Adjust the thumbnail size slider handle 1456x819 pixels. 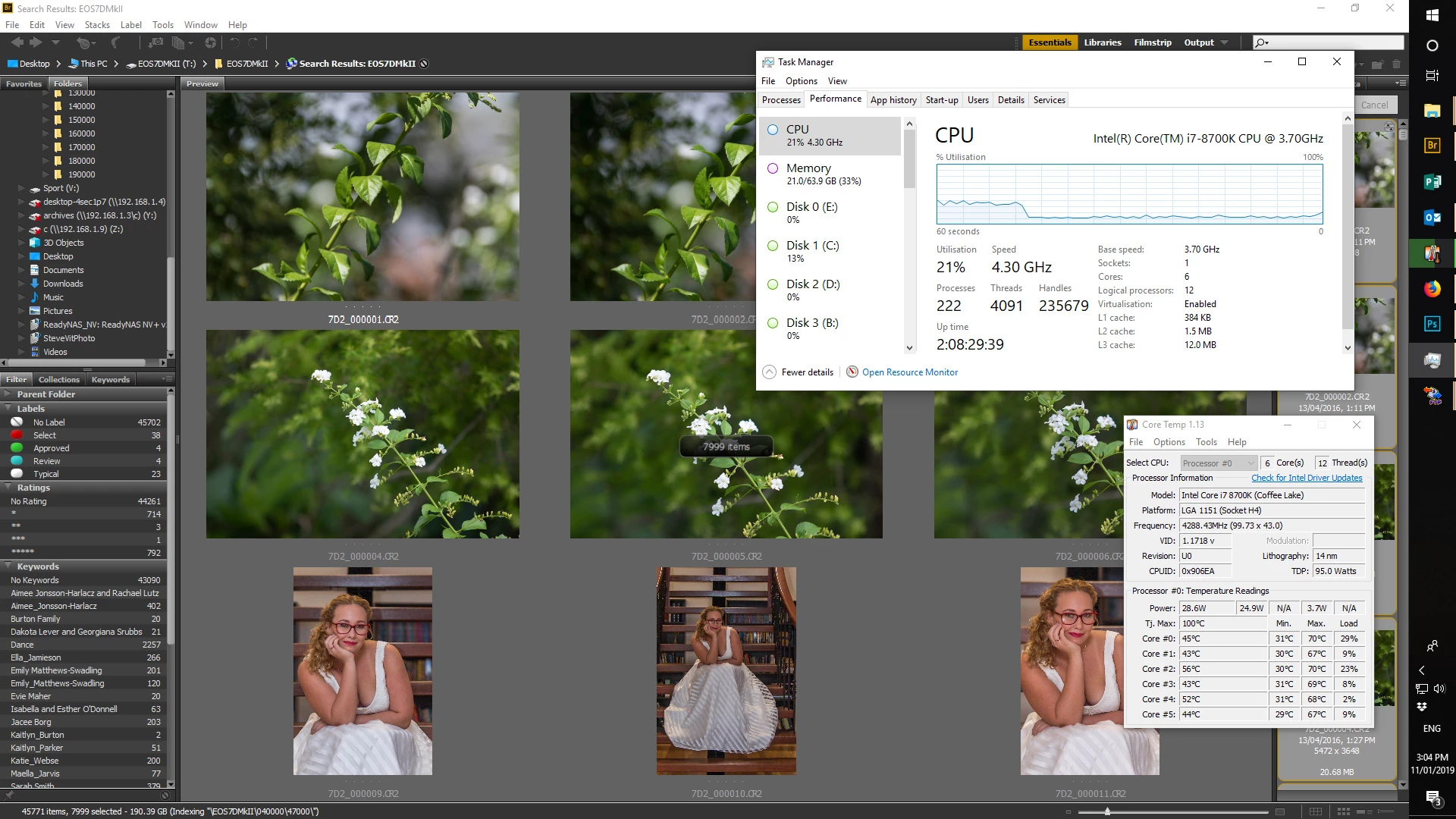click(1107, 811)
